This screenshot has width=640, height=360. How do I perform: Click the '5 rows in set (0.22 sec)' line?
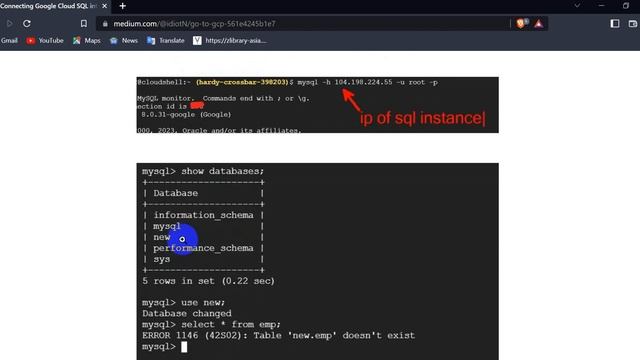tap(209, 281)
